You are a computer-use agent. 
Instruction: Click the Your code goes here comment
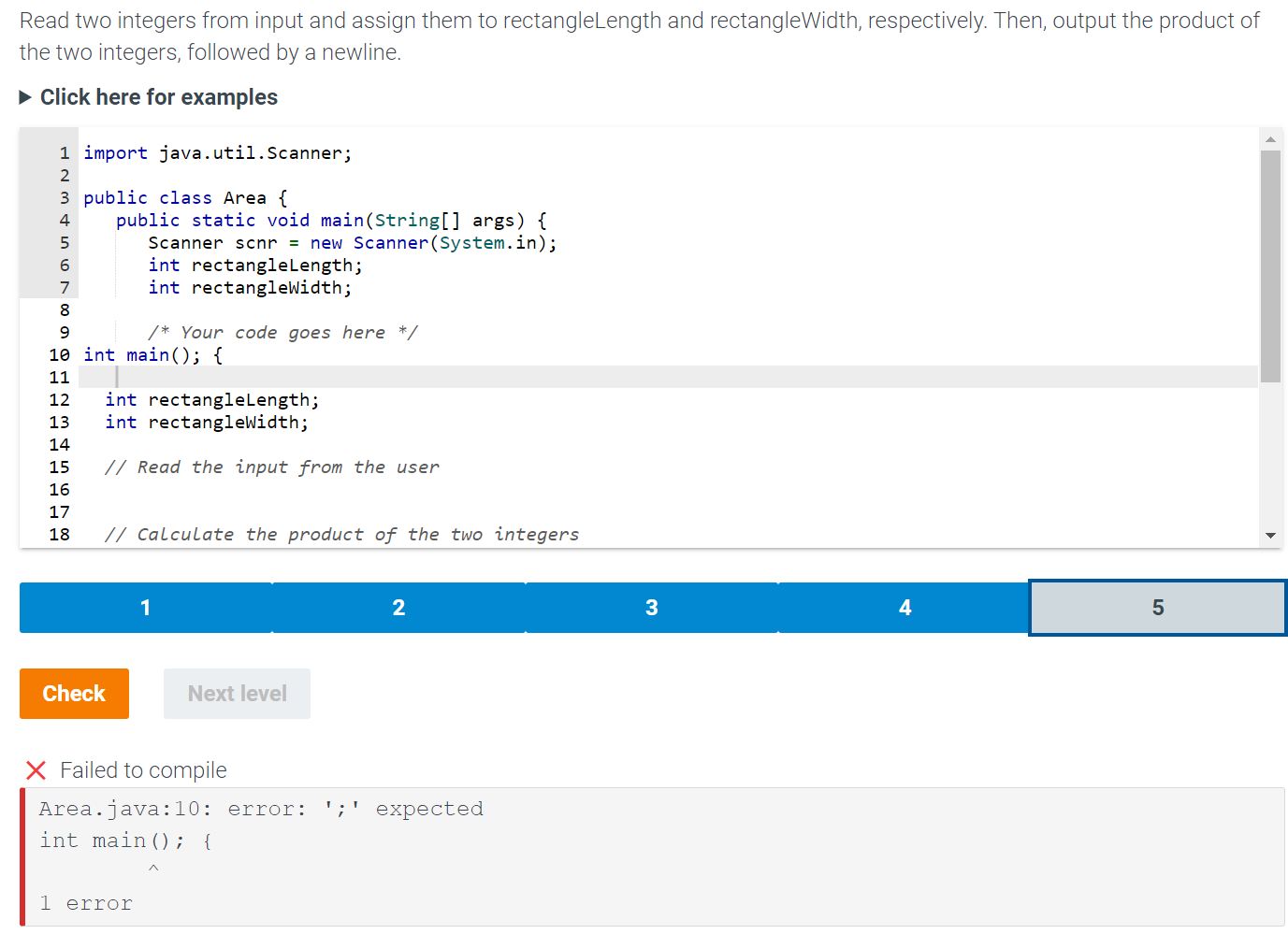click(x=283, y=333)
